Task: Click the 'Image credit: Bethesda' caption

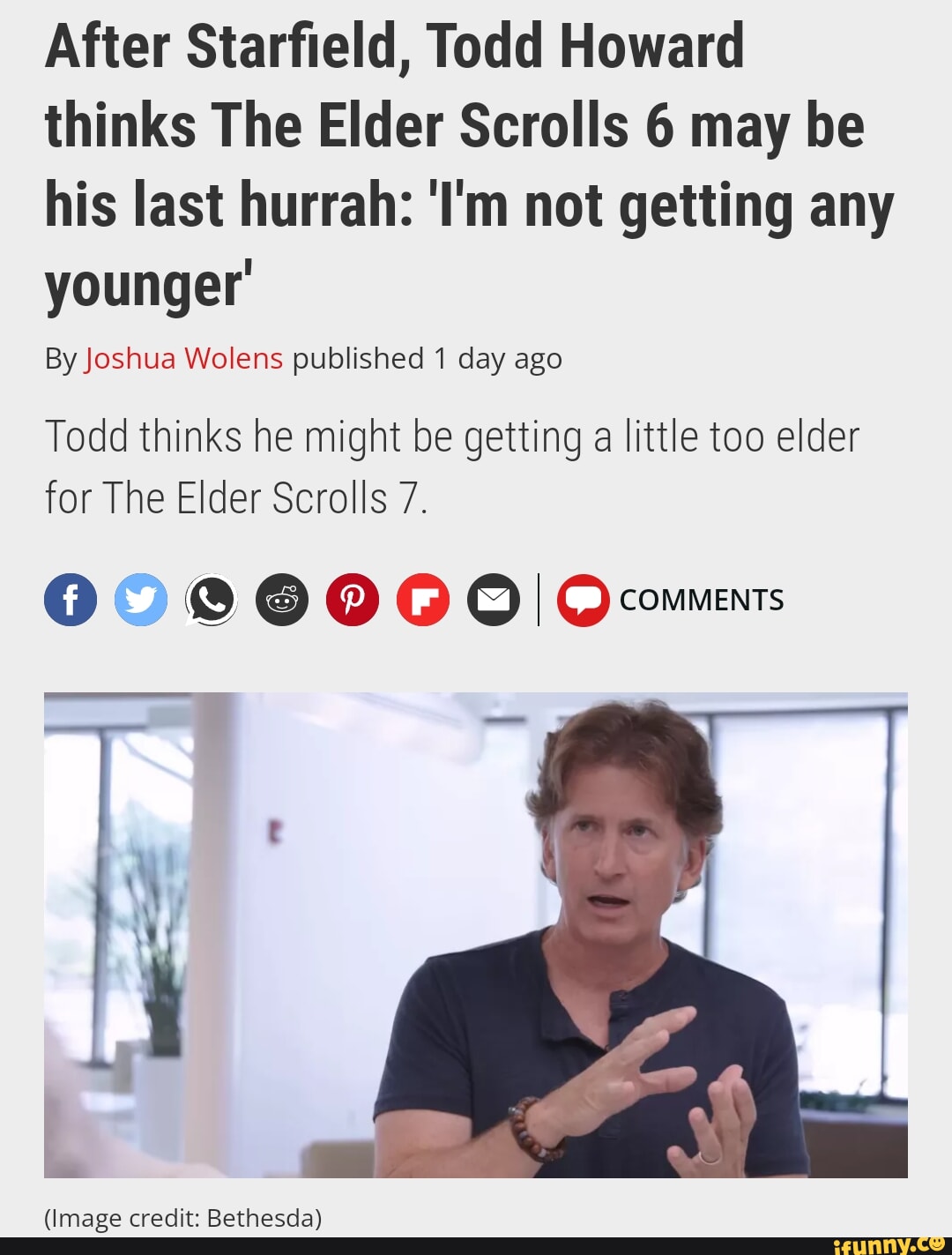Action: [x=183, y=1218]
